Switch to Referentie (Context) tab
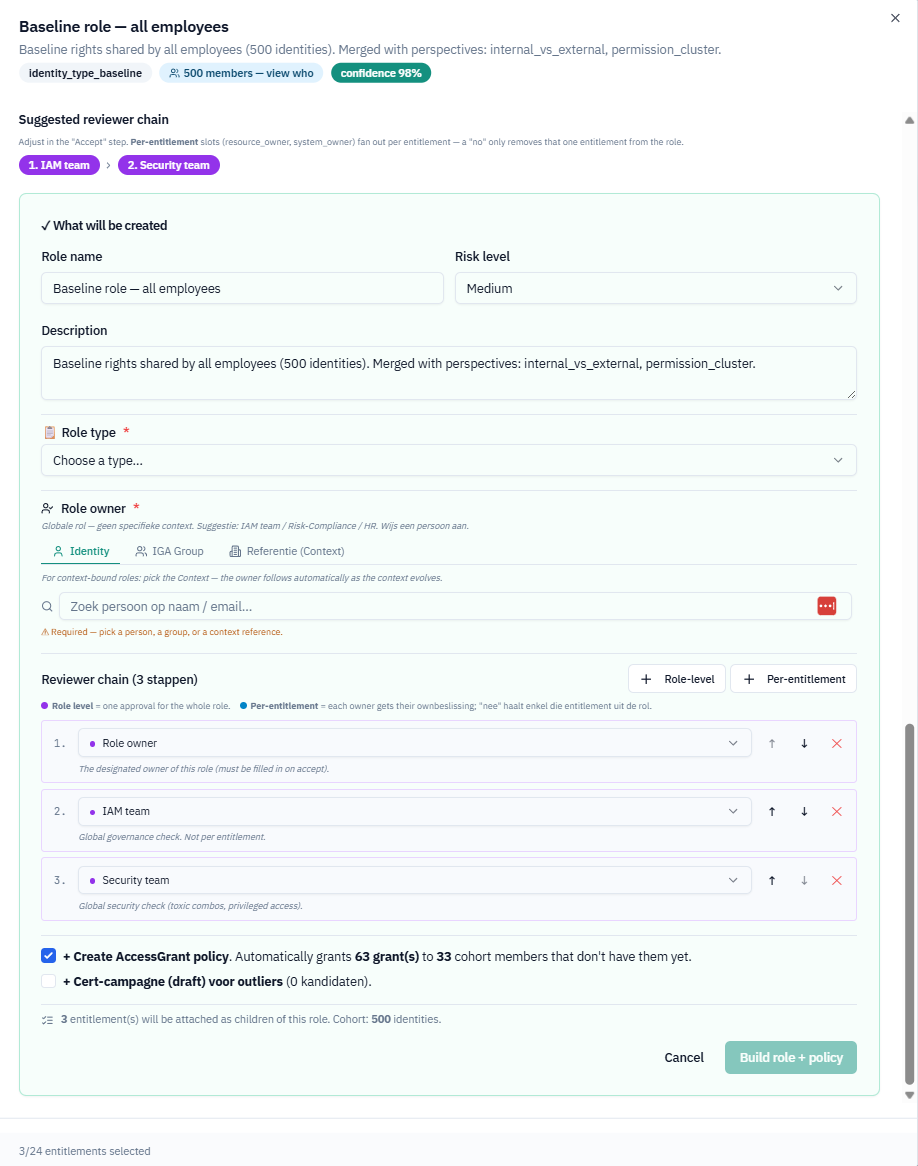This screenshot has height=1166, width=918. 287,551
